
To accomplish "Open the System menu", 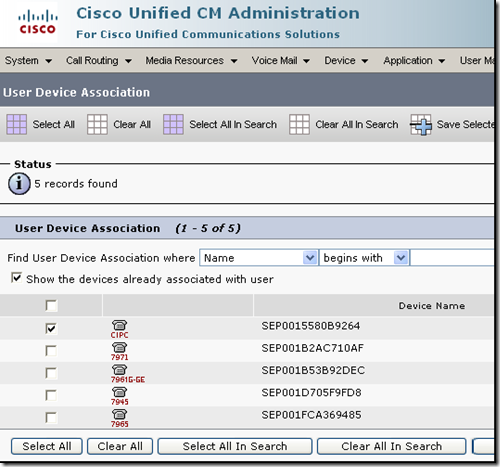I will click(x=28, y=61).
